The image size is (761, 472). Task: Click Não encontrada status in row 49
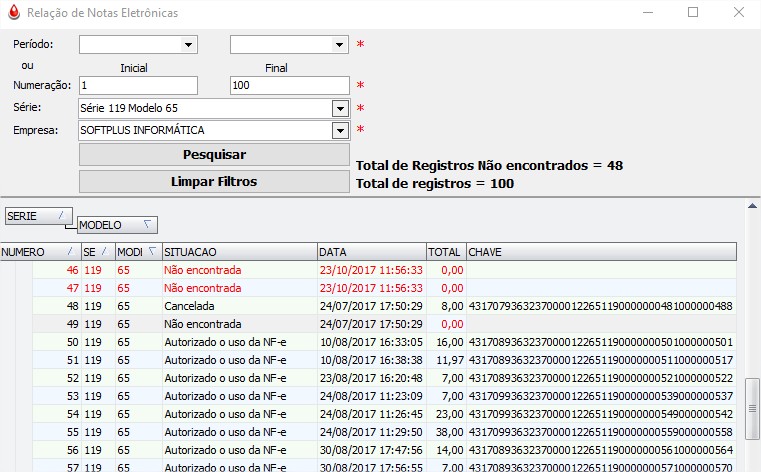(x=203, y=324)
